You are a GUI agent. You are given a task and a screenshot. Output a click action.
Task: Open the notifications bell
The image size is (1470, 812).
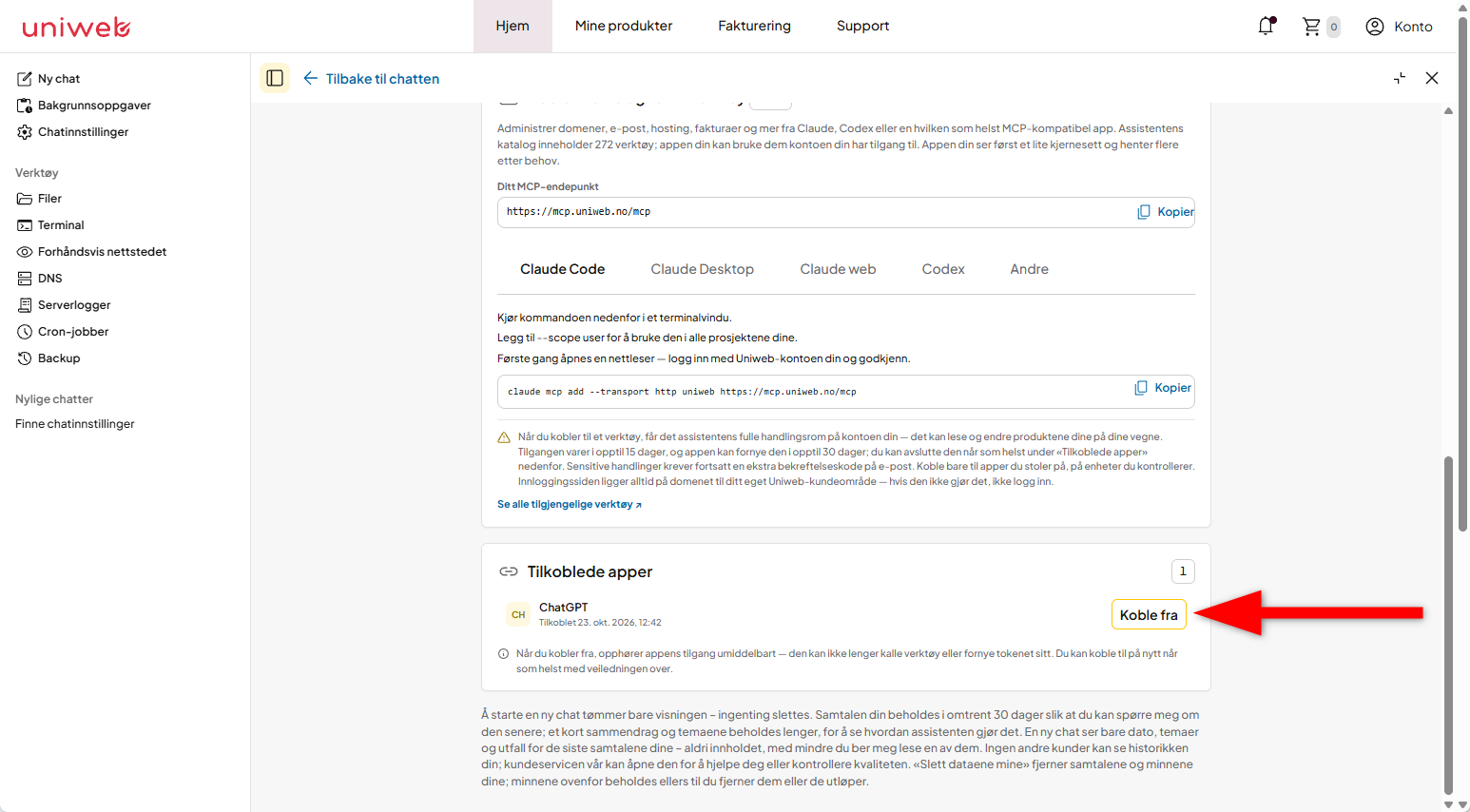pyautogui.click(x=1266, y=26)
